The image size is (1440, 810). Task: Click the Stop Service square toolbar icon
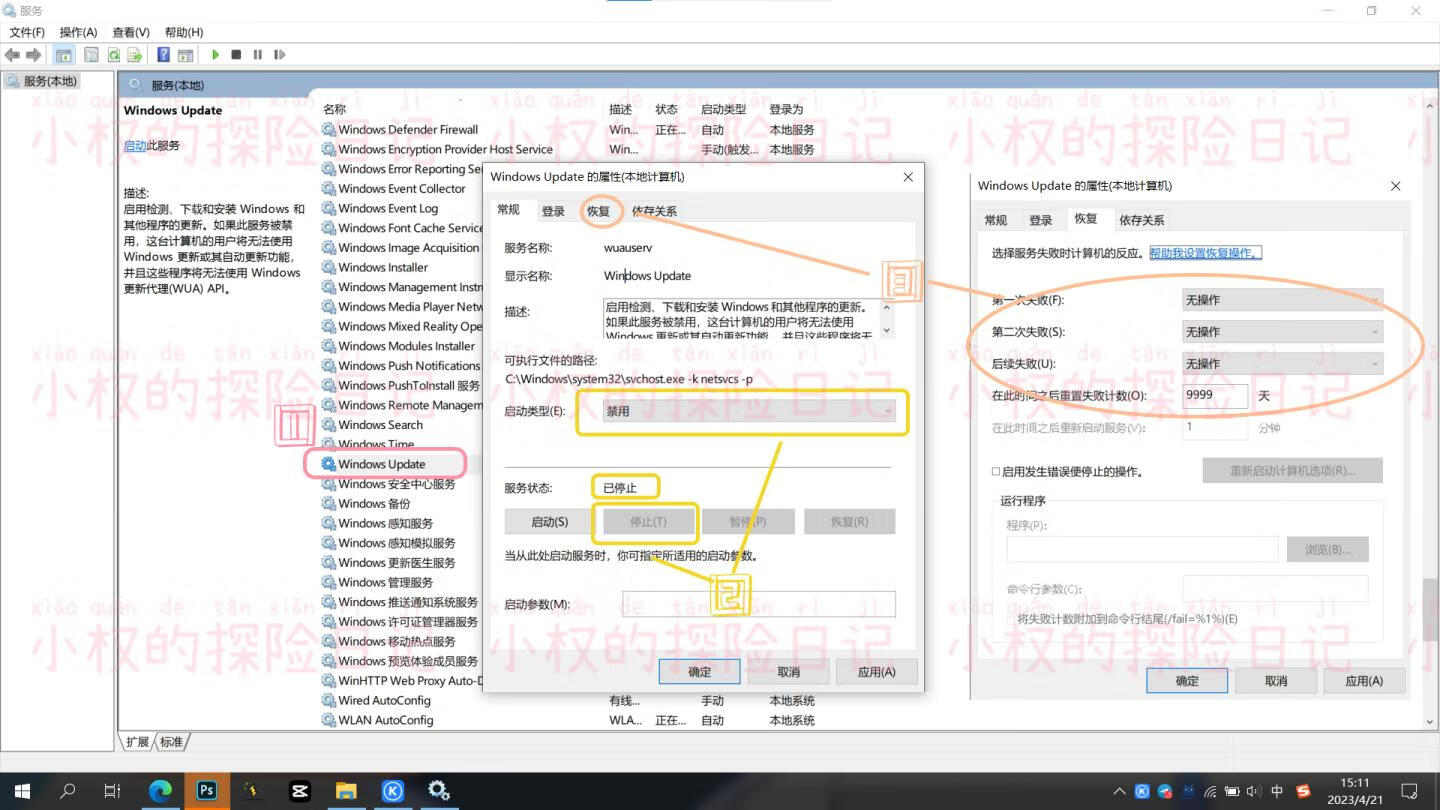coord(236,55)
